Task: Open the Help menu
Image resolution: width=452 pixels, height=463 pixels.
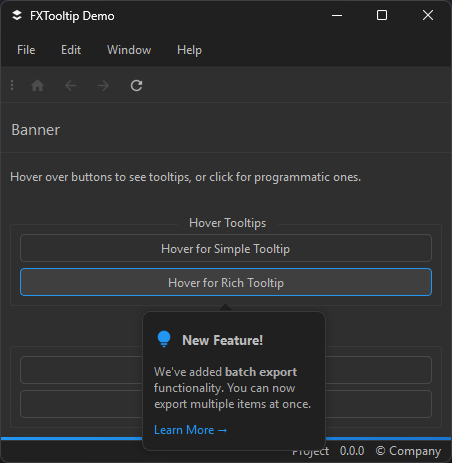Action: click(x=189, y=50)
